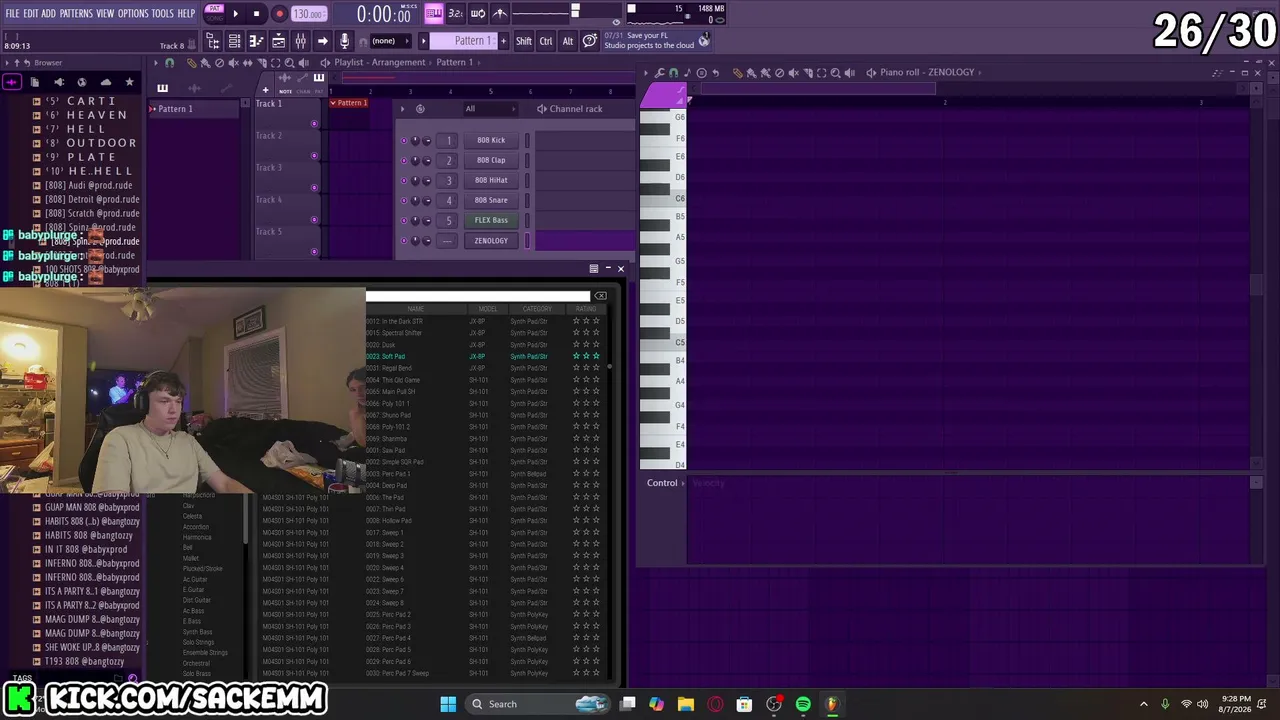Screen dimensions: 1280x720
Task: Mute the 808 Kick channel with its LED
Action: (x=404, y=141)
